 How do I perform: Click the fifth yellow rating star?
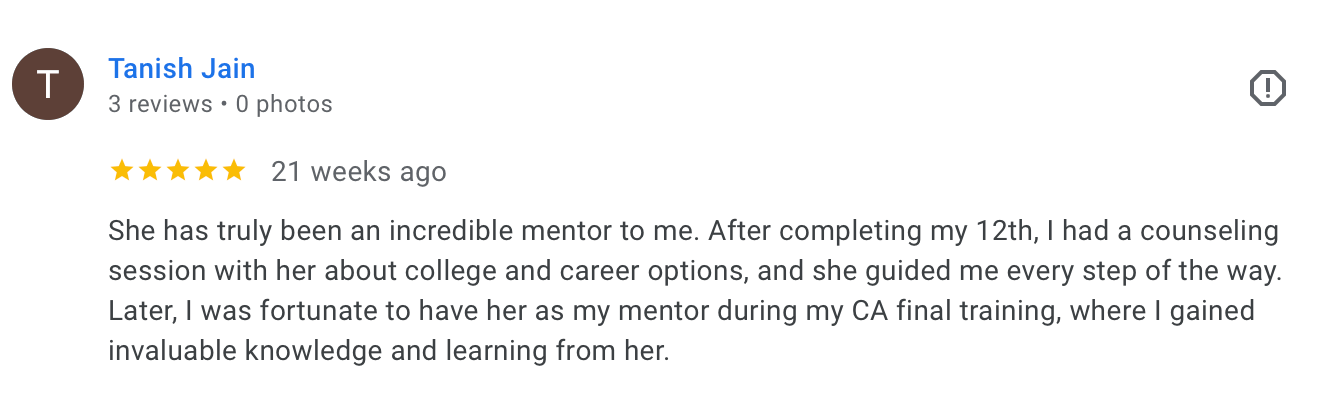(x=234, y=171)
